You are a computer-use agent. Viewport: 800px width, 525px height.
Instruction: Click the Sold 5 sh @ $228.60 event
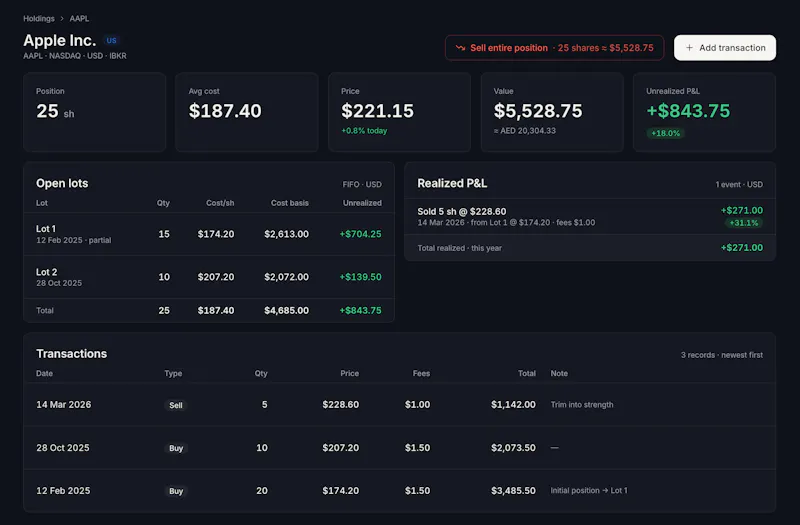point(590,216)
